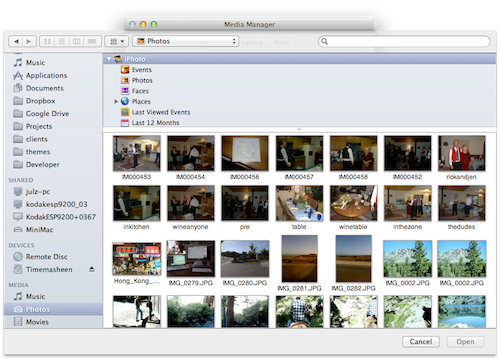
Task: Open the Photos location popup menu
Action: pyautogui.click(x=186, y=41)
